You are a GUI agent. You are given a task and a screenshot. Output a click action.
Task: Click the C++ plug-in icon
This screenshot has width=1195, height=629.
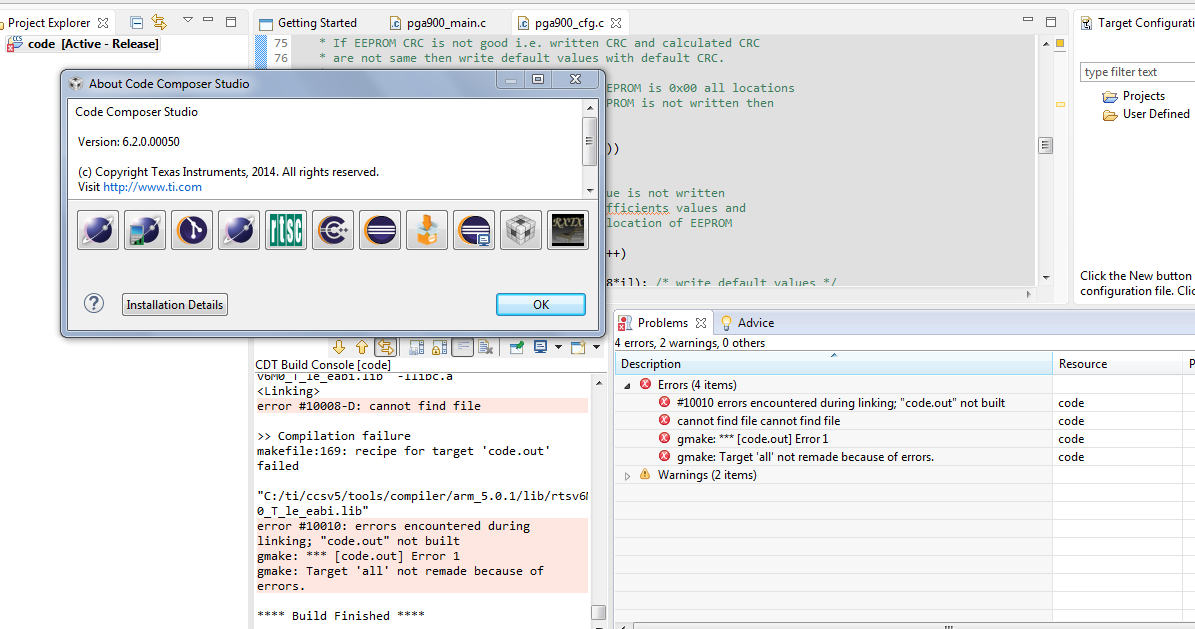point(333,230)
